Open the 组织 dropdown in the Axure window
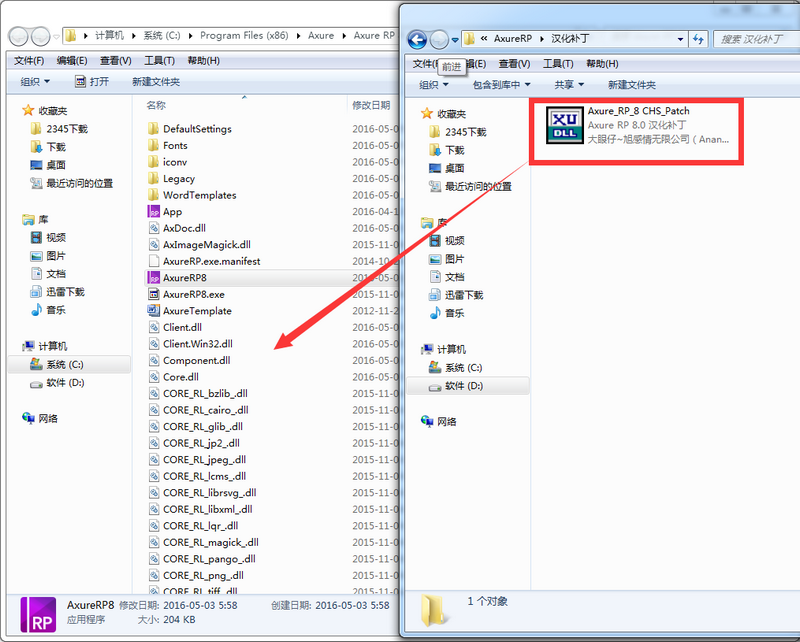Viewport: 800px width, 642px height. click(35, 82)
